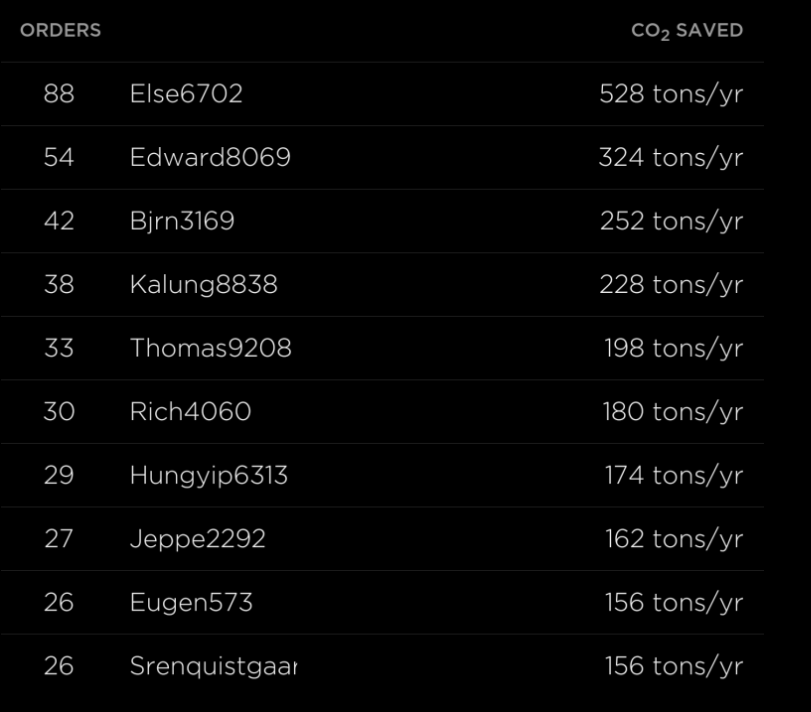
Task: Click the 324 tons/yr savings value
Action: pos(671,158)
